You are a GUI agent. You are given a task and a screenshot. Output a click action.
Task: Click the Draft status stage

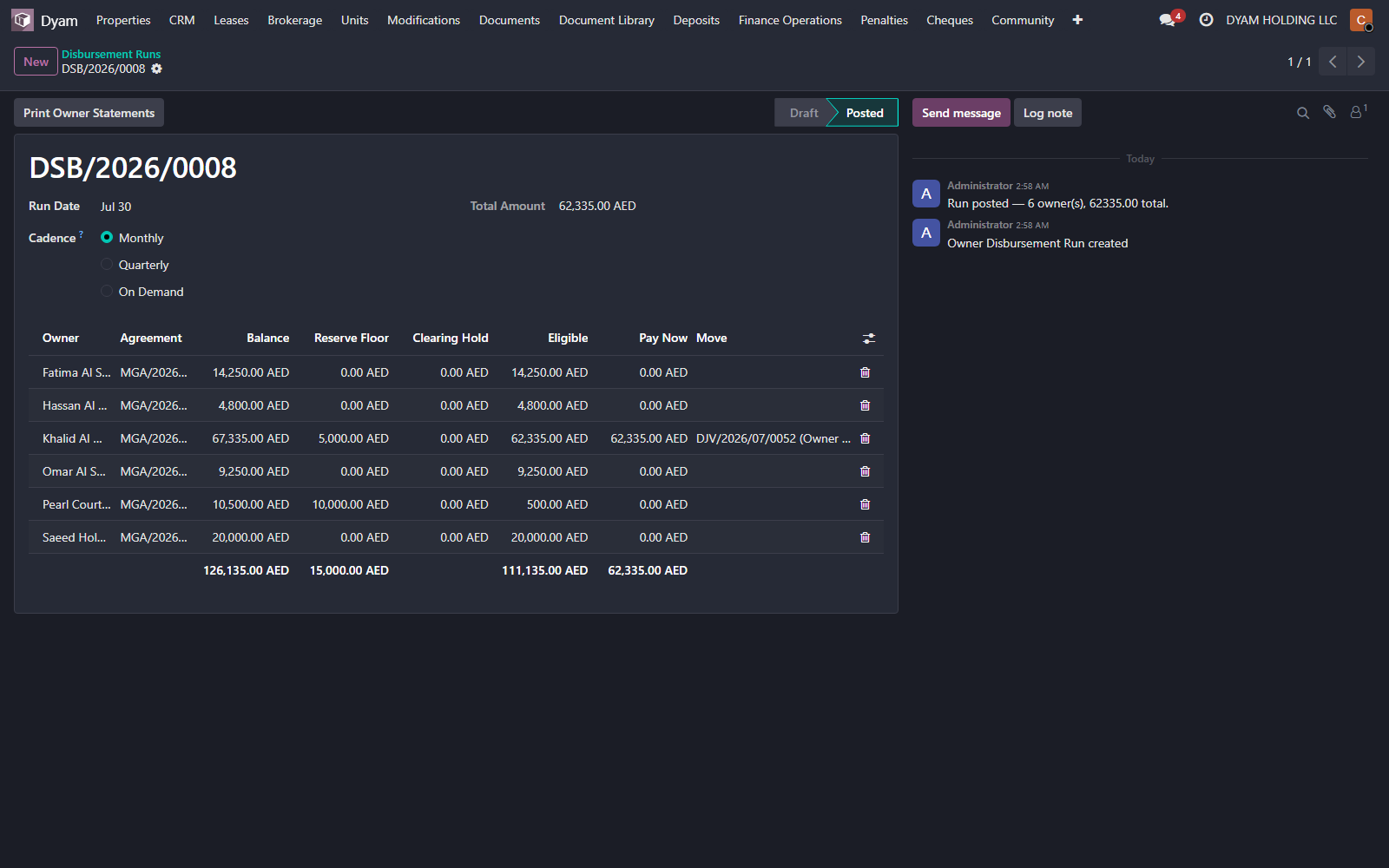(x=803, y=113)
